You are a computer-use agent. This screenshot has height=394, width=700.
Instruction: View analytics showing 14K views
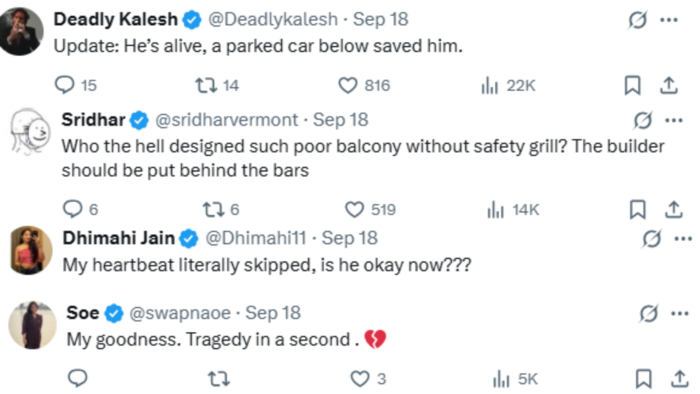click(x=513, y=209)
